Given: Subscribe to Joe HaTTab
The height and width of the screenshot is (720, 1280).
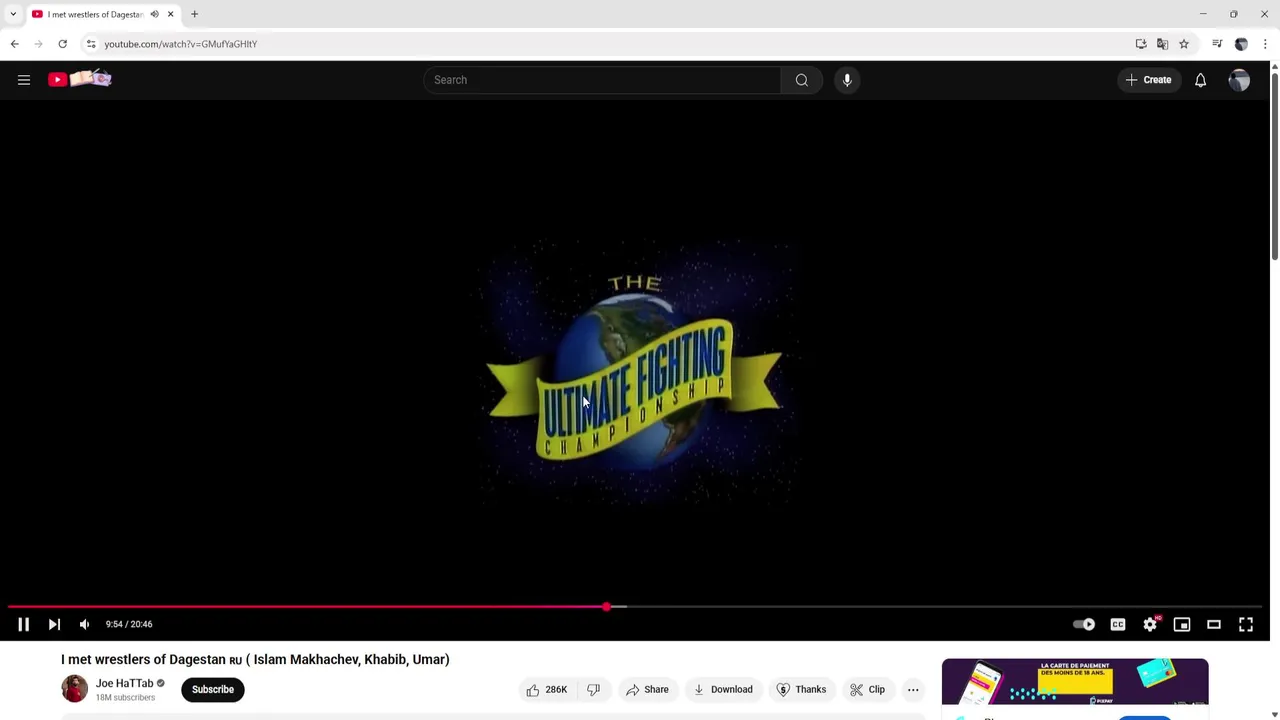Looking at the screenshot, I should click(213, 689).
